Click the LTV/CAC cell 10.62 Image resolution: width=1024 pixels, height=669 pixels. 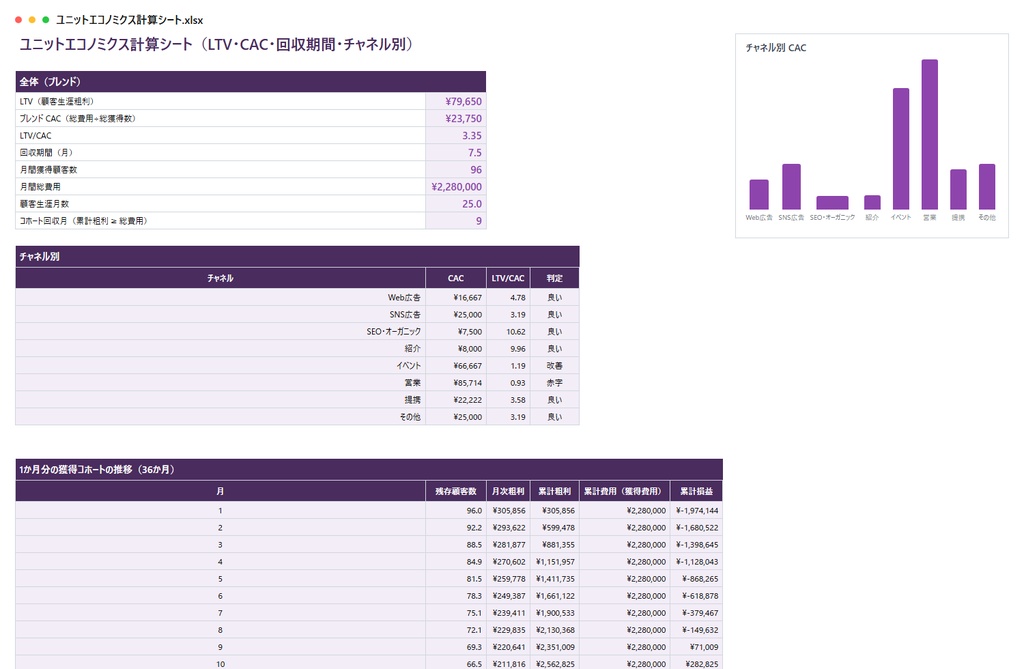point(508,331)
